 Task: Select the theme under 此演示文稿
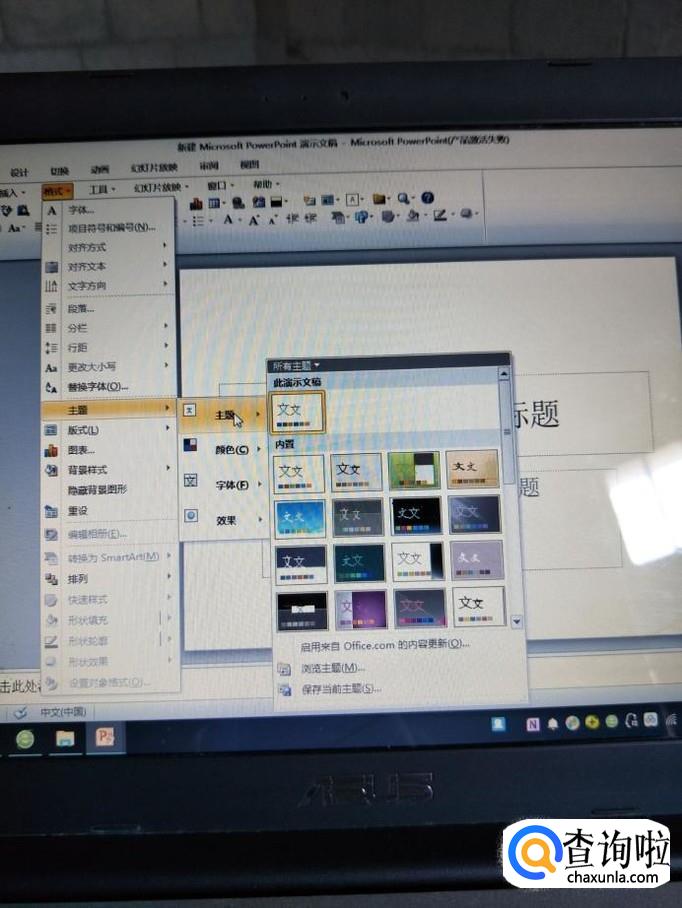pyautogui.click(x=297, y=412)
